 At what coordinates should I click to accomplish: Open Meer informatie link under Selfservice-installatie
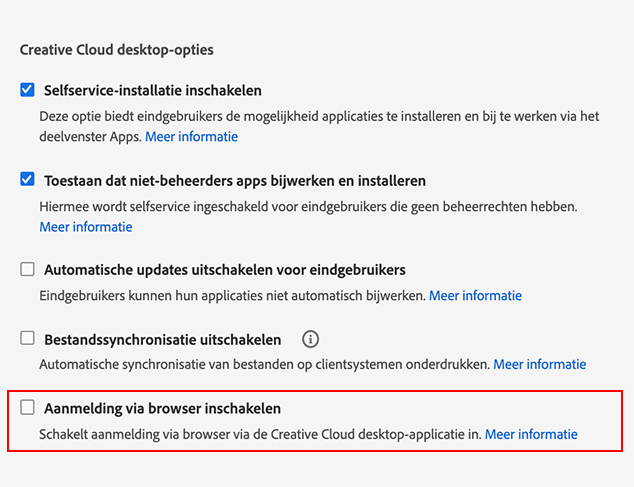191,136
